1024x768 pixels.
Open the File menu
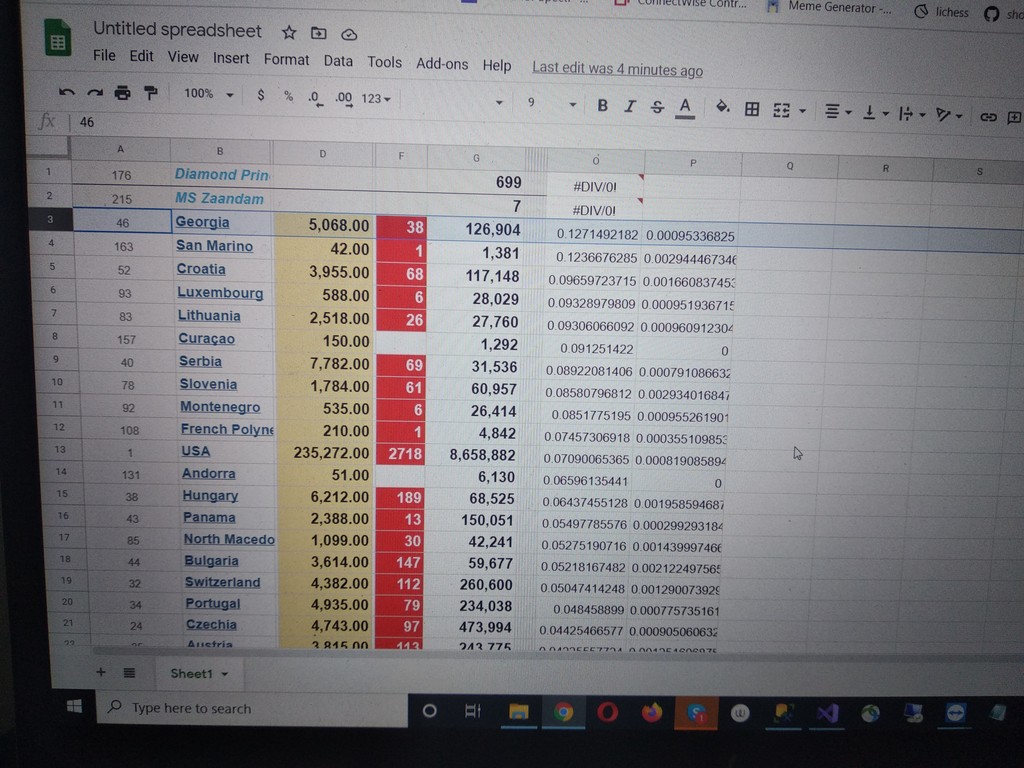click(104, 55)
